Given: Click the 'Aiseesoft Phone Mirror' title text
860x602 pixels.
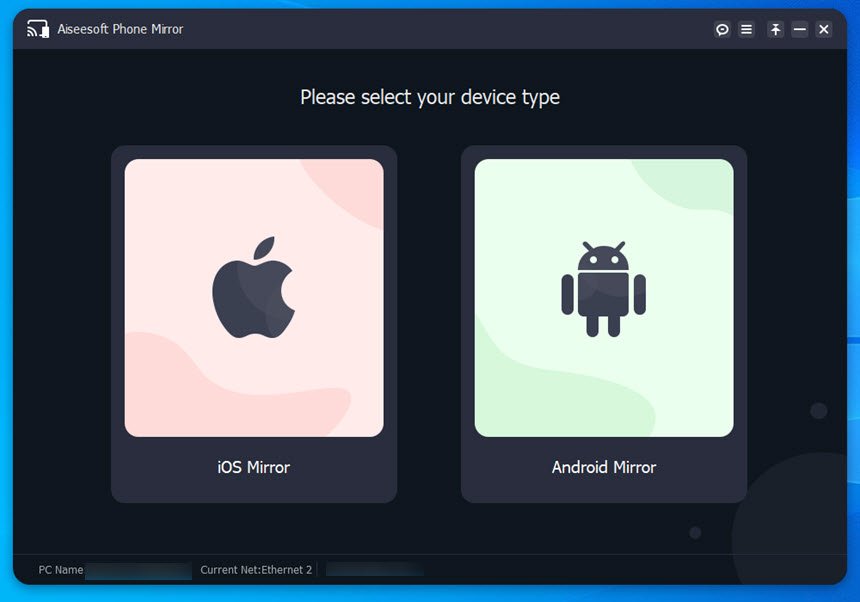Looking at the screenshot, I should 120,29.
